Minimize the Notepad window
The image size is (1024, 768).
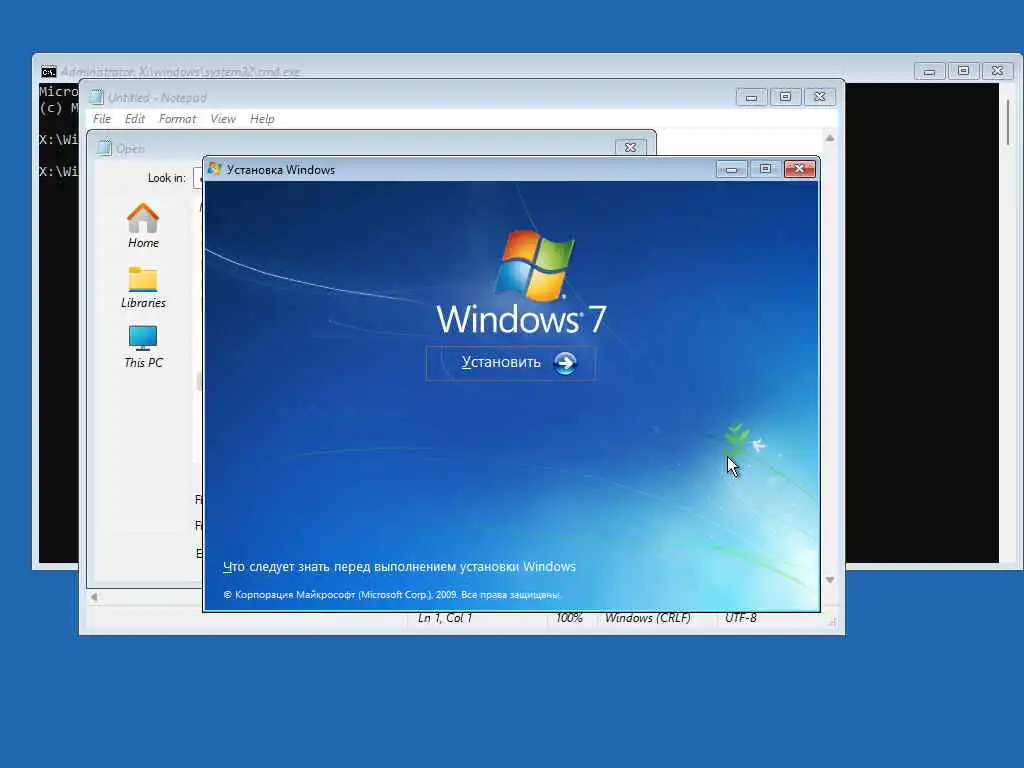[x=752, y=97]
